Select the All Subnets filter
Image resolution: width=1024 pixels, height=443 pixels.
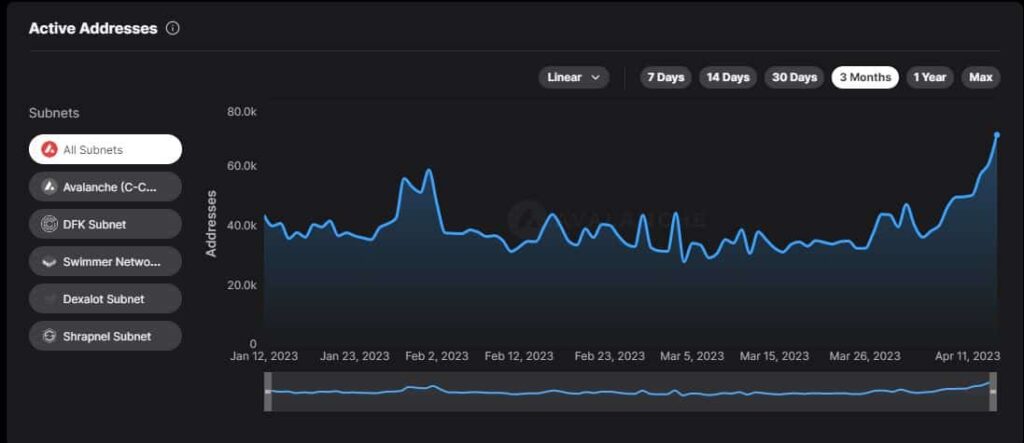(105, 150)
